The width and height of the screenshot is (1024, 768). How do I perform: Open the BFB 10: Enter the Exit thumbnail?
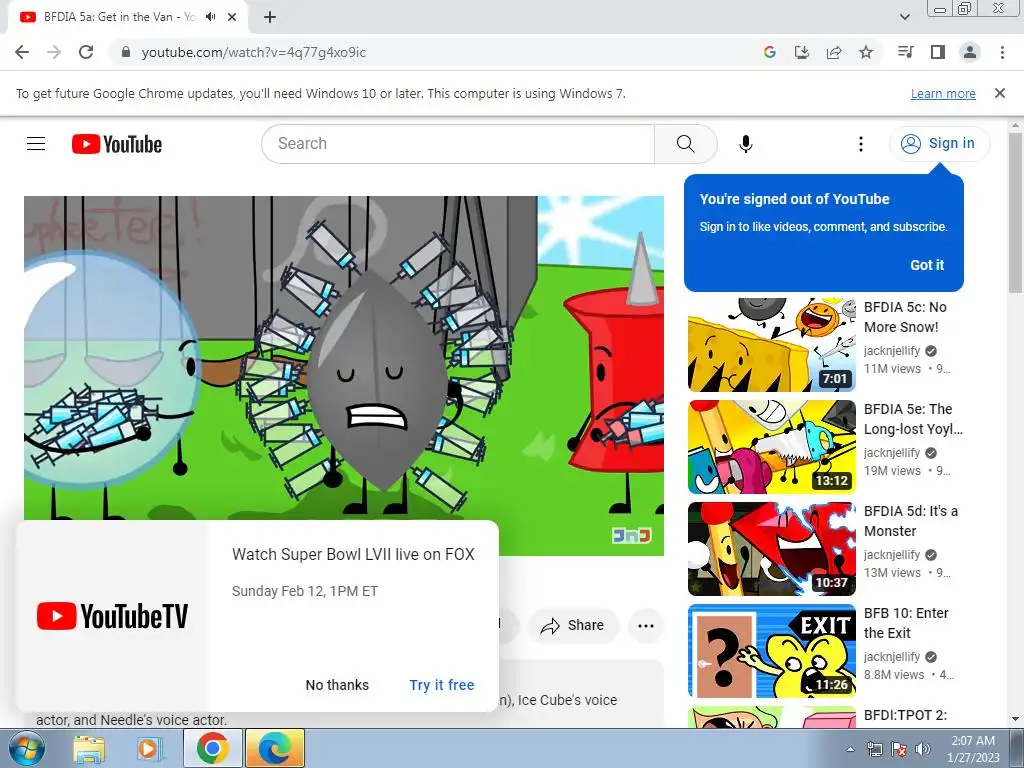772,651
